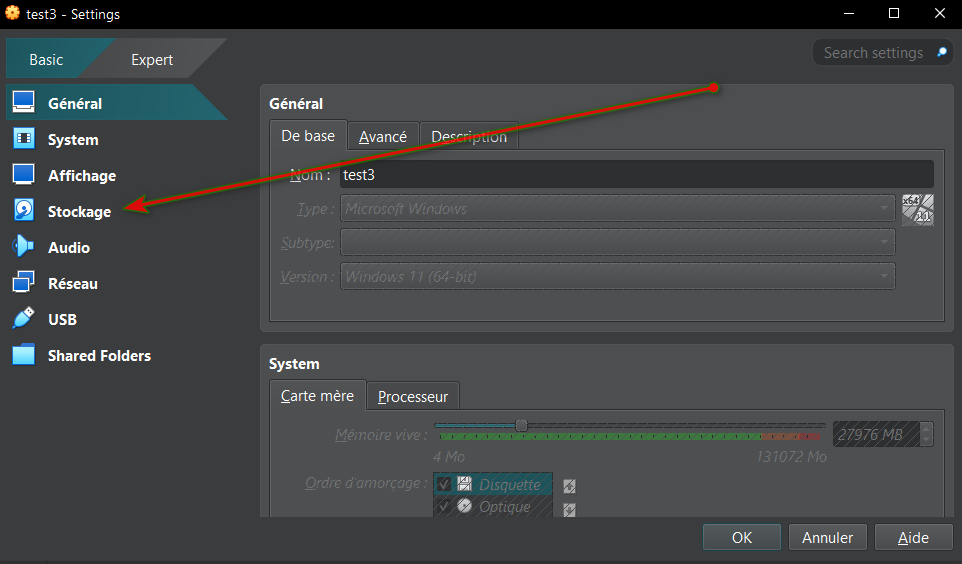Open System settings via chip icon
Screen dimensions: 962x564
point(24,139)
